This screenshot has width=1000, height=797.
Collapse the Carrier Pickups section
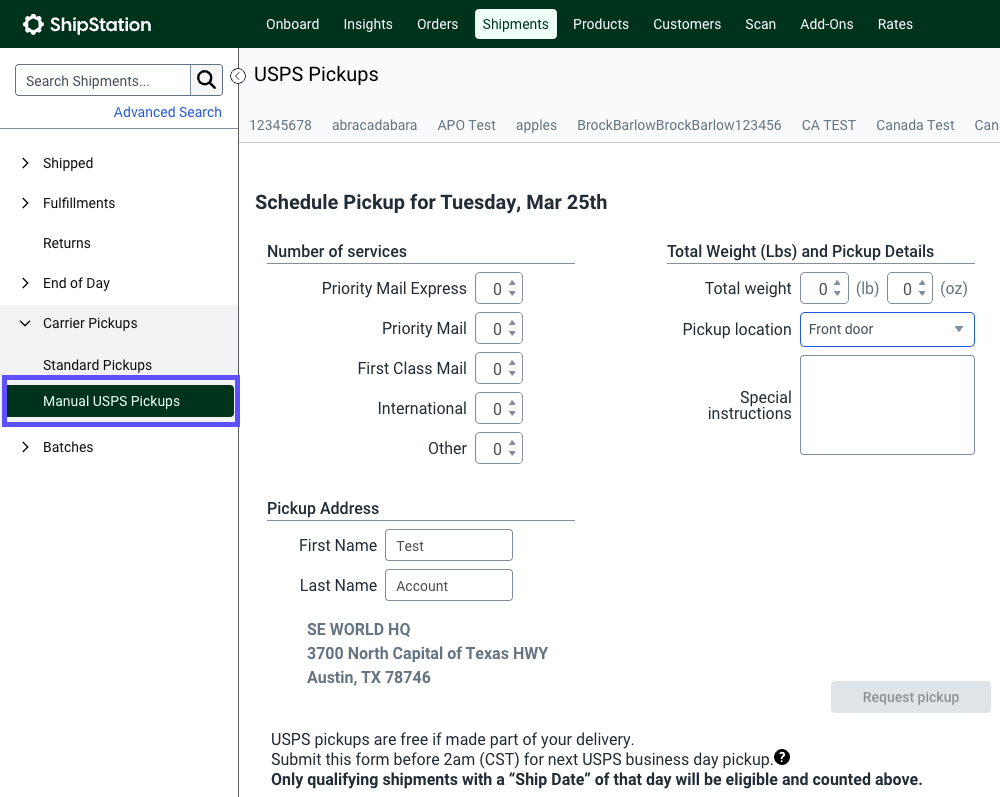tap(25, 323)
